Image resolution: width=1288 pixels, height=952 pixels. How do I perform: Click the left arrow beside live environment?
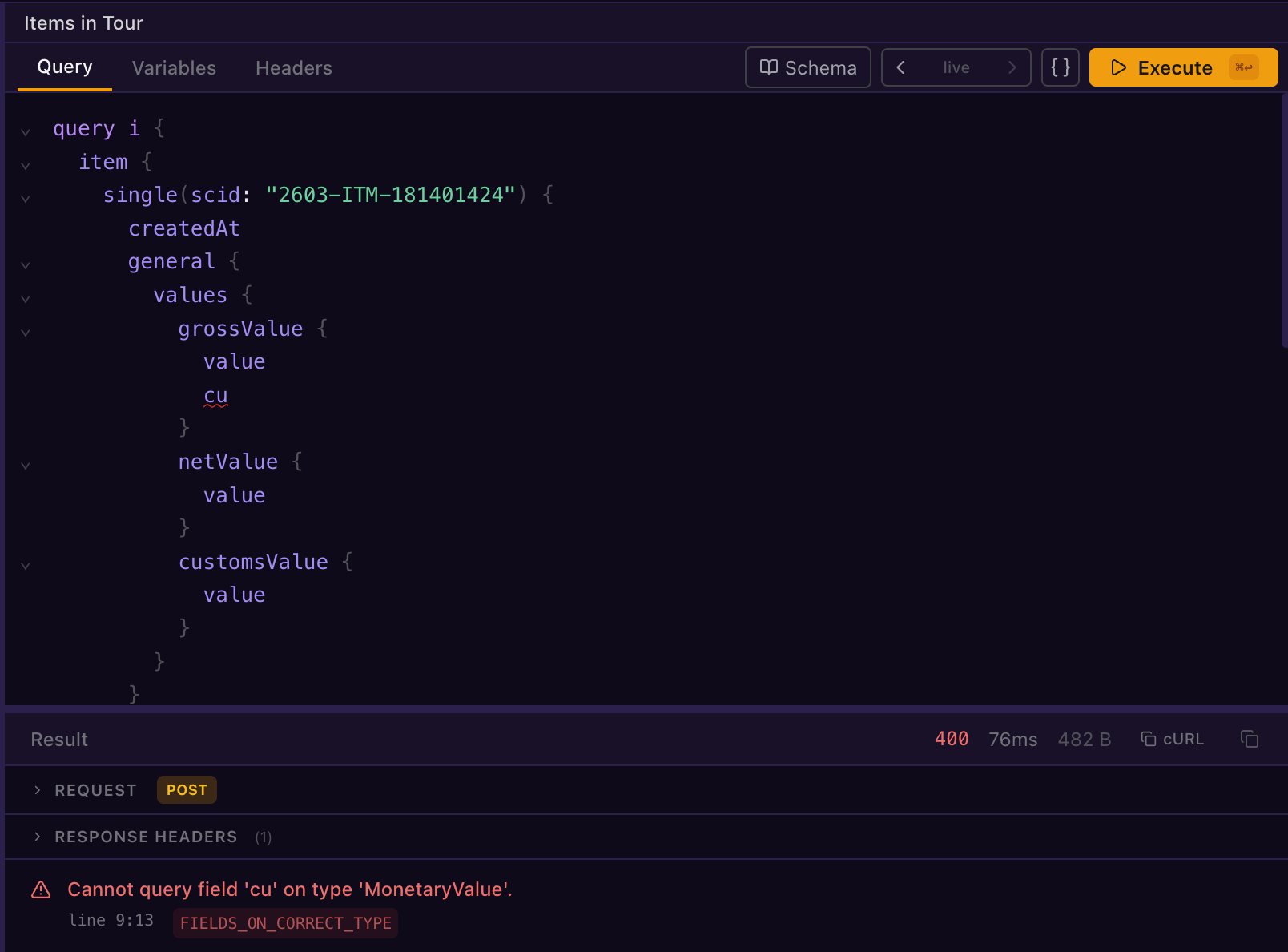(x=900, y=67)
